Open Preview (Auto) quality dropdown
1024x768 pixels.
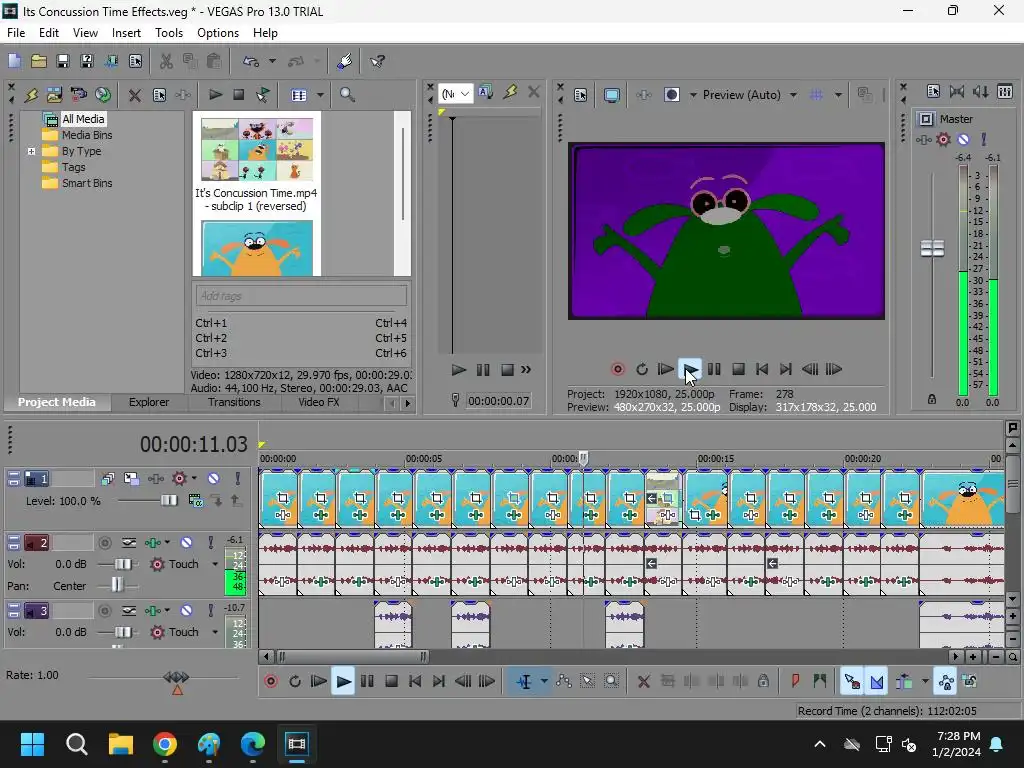point(793,95)
